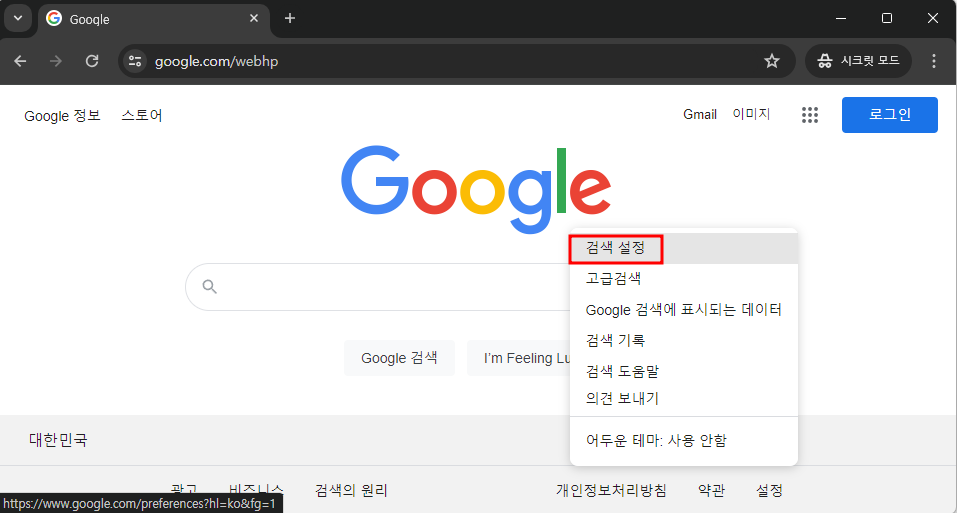This screenshot has height=513, width=957.
Task: Choose 고급검색 from the menu
Action: pos(683,279)
